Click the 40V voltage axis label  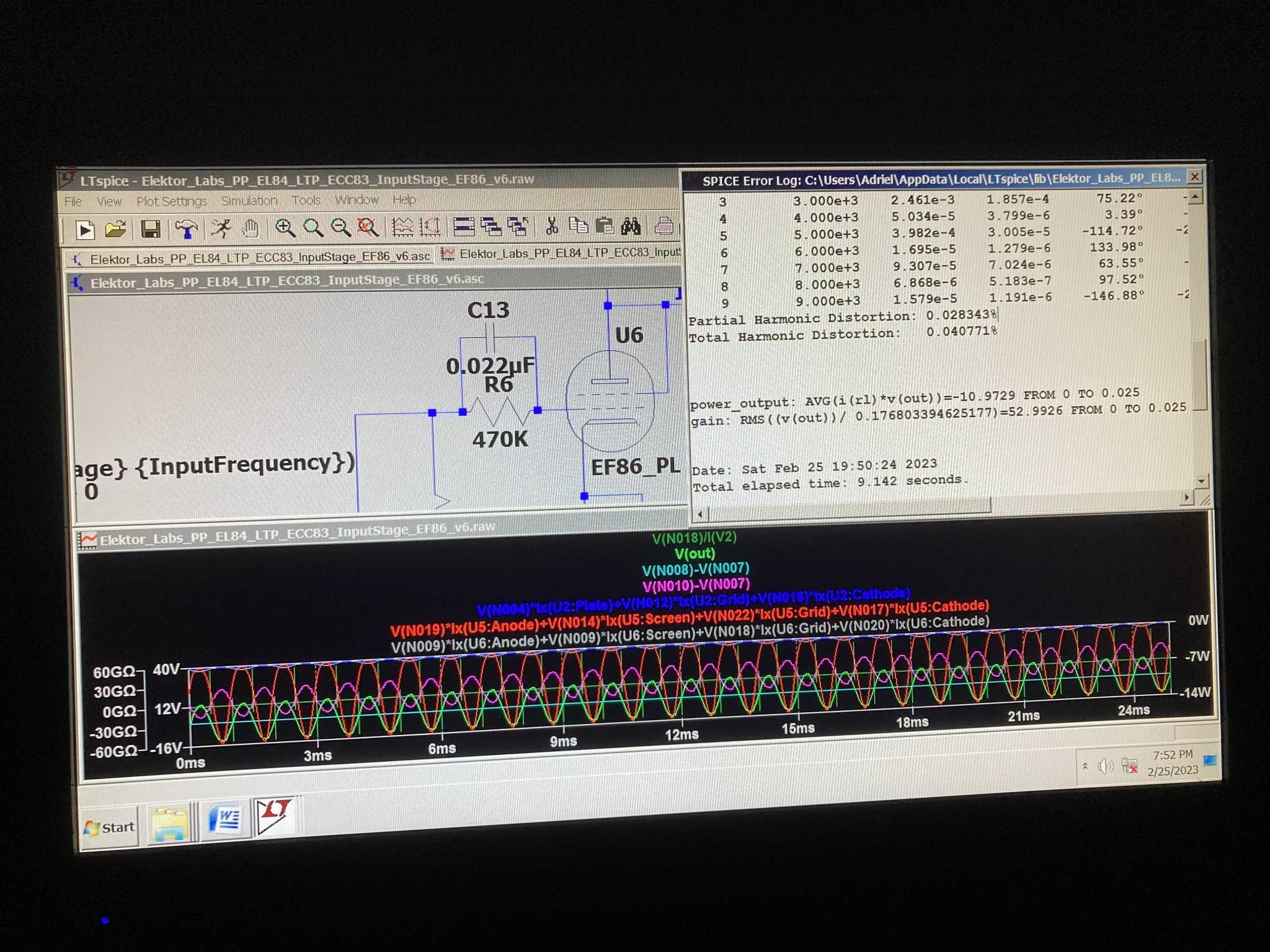[166, 669]
